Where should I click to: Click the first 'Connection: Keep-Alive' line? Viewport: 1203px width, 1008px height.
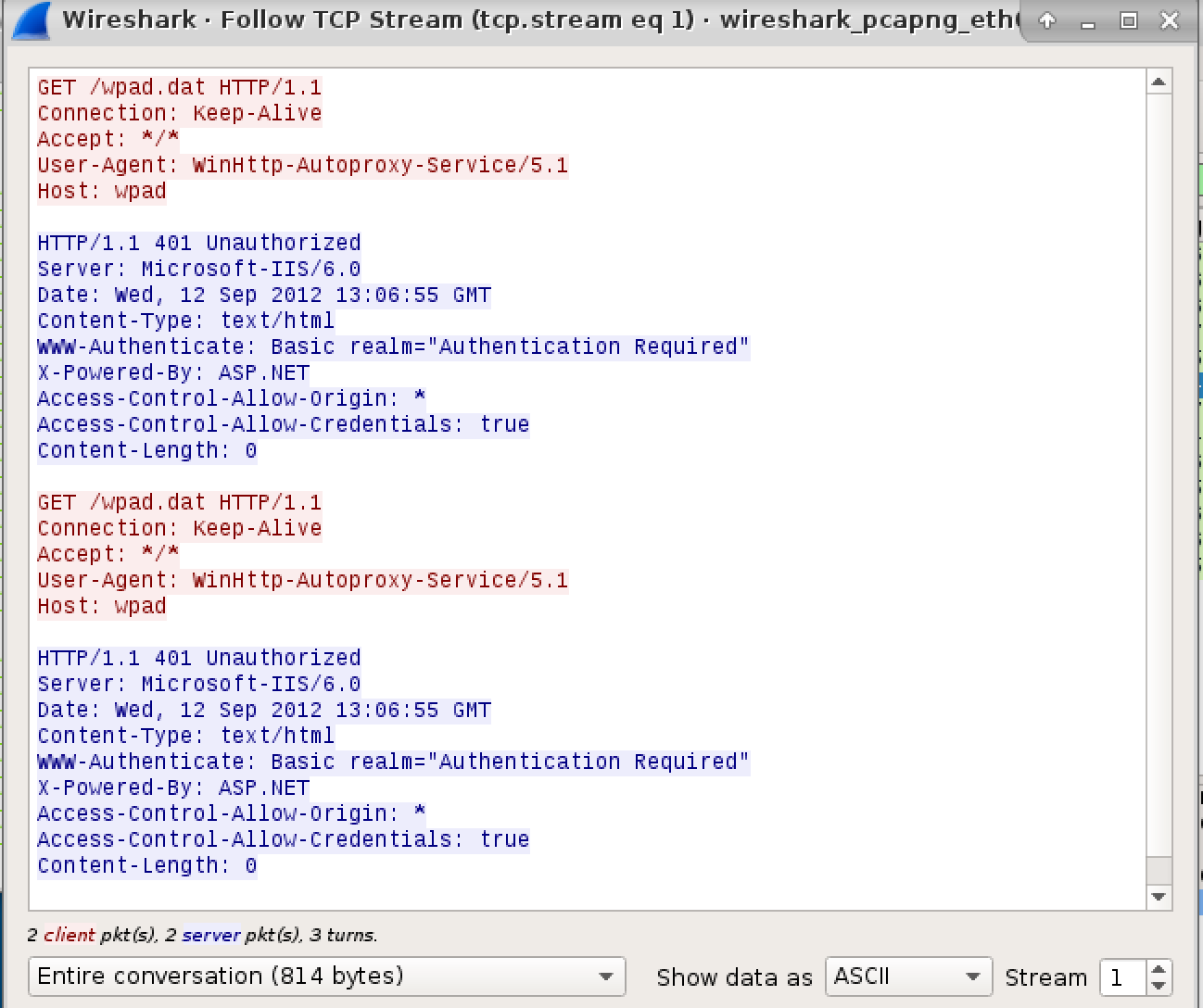(x=179, y=113)
